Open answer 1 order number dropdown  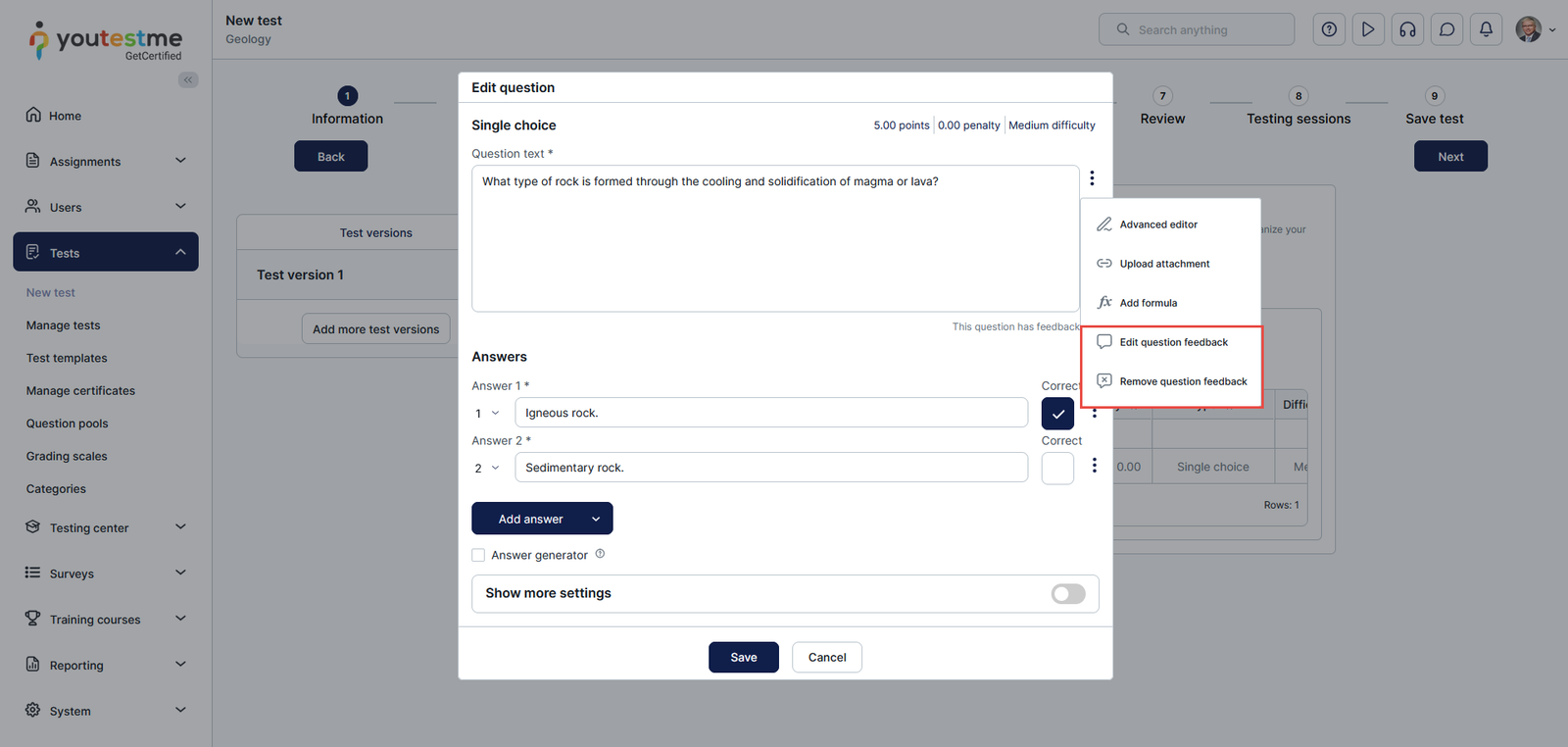click(487, 414)
